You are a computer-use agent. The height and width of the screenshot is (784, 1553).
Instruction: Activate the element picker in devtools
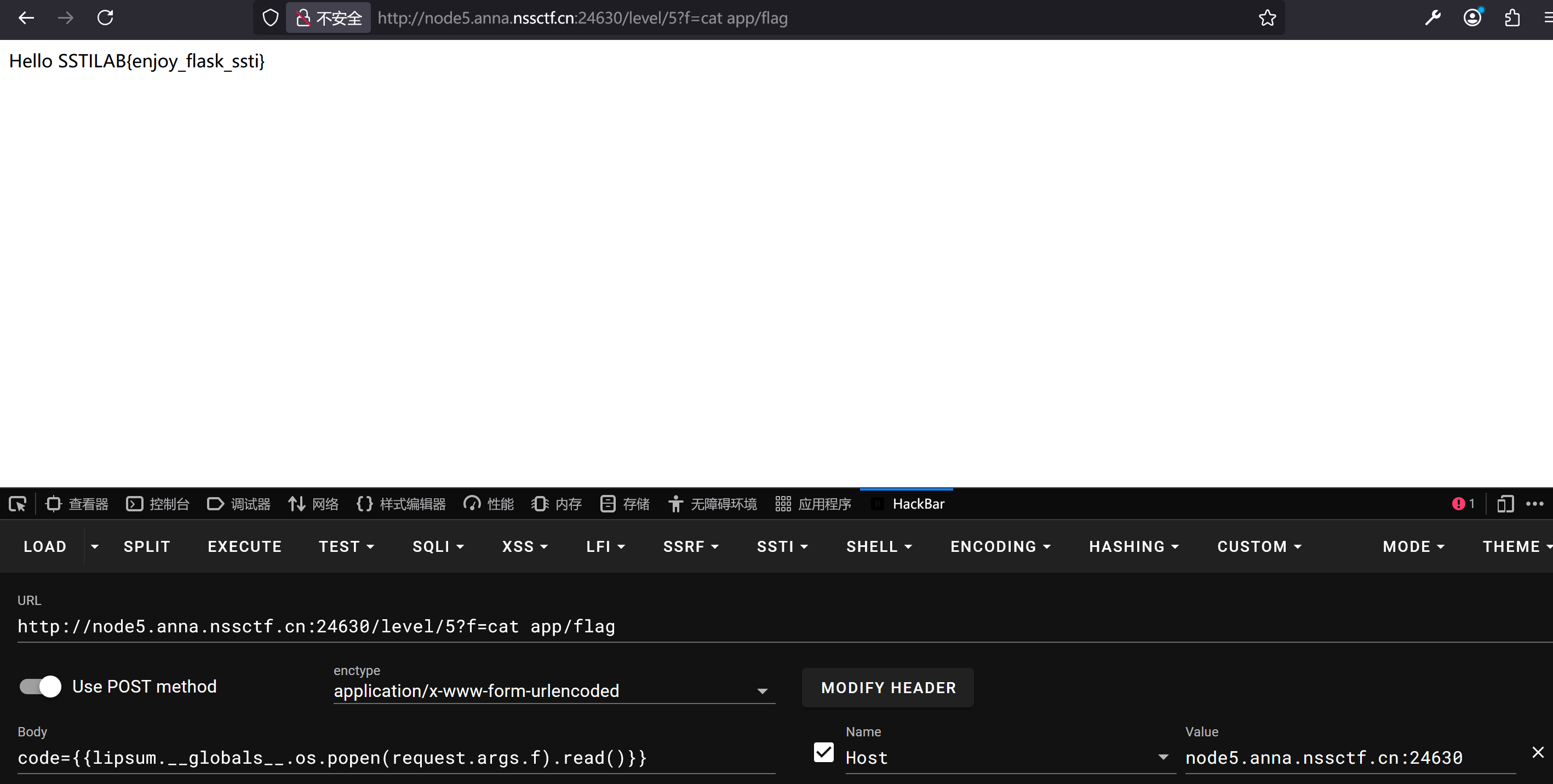point(18,504)
